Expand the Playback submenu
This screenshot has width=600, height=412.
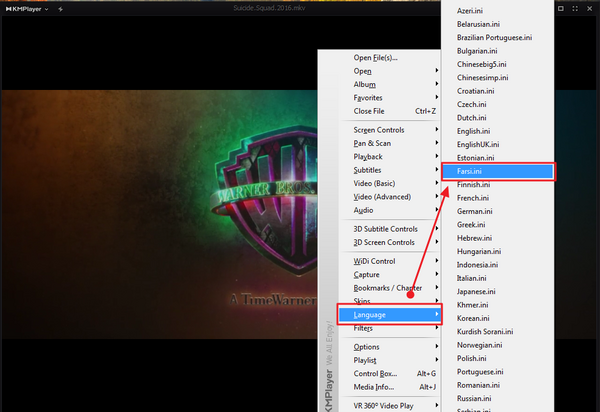390,157
